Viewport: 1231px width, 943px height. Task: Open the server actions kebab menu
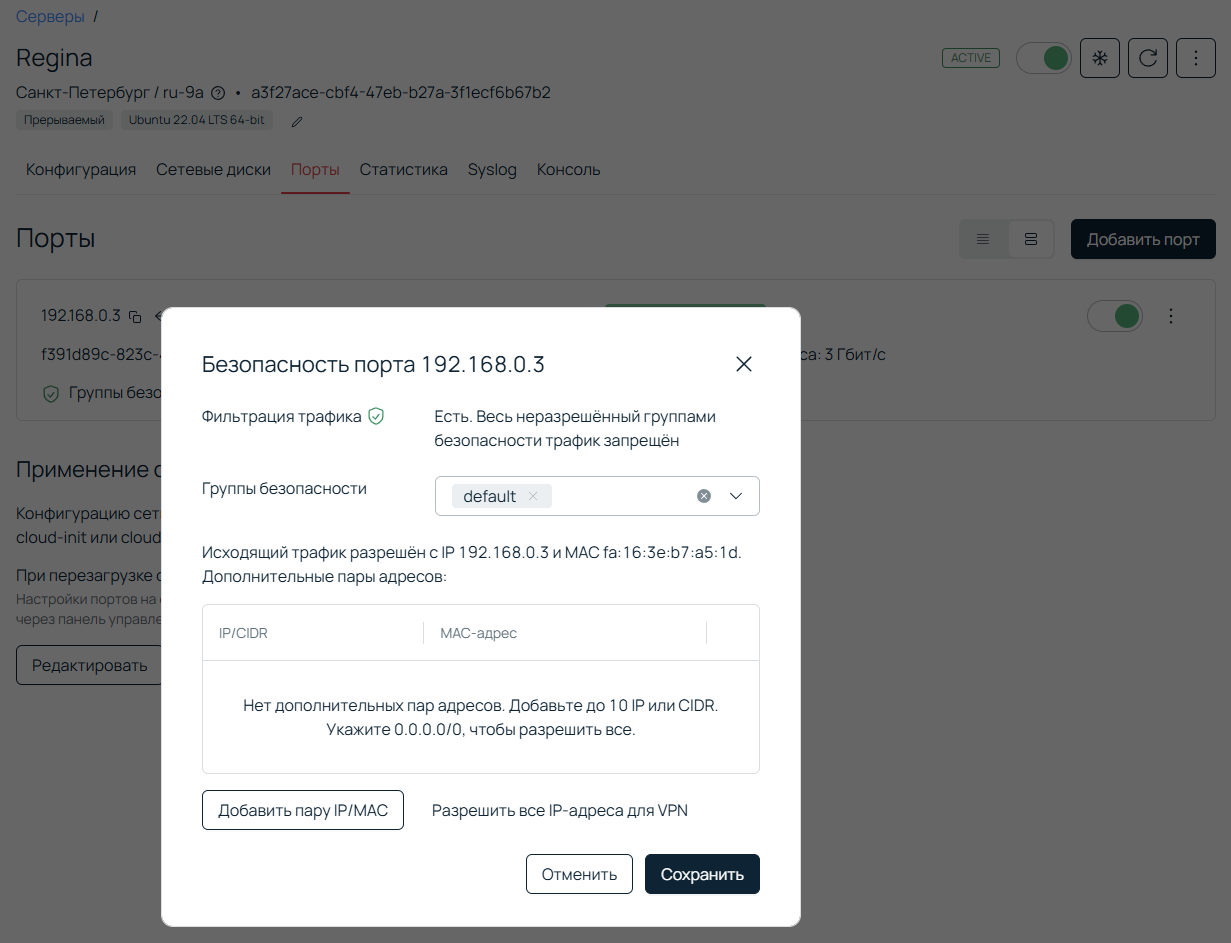[x=1195, y=57]
